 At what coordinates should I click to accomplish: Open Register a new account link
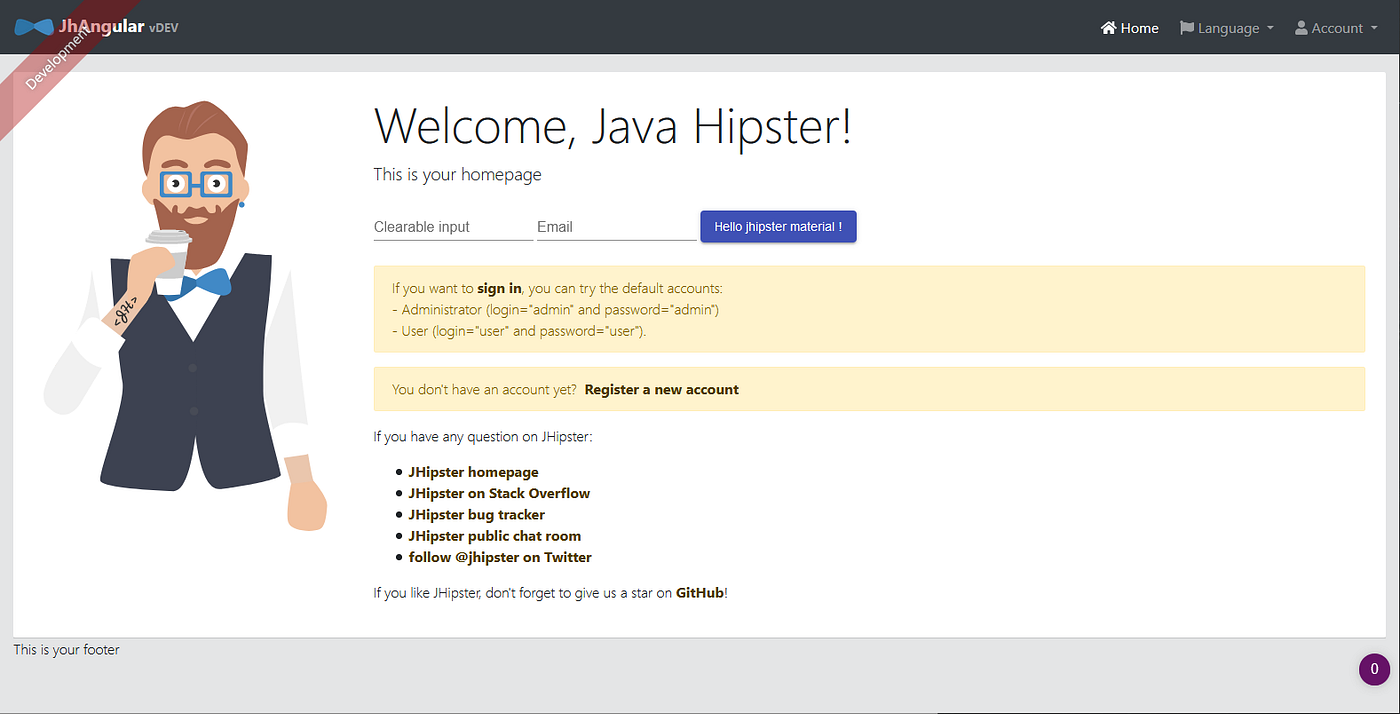coord(662,389)
